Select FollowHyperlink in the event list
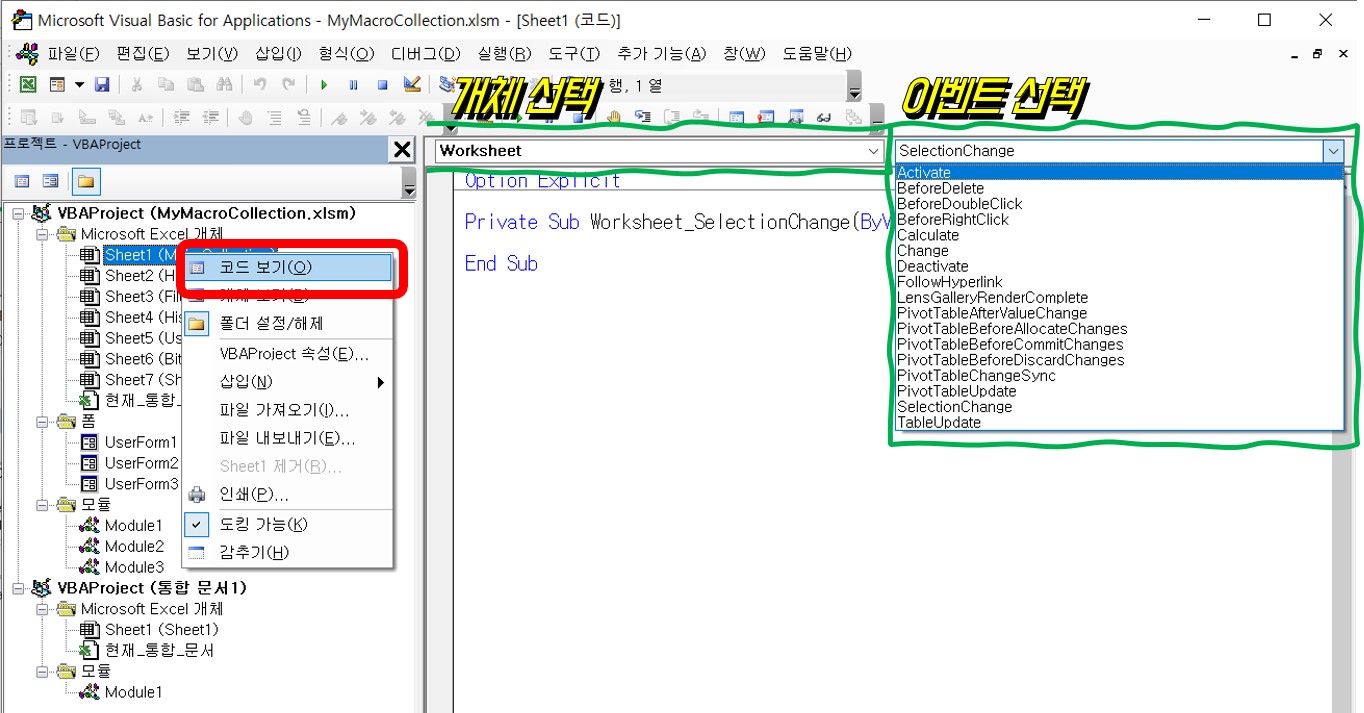This screenshot has height=713, width=1364. (1118, 282)
